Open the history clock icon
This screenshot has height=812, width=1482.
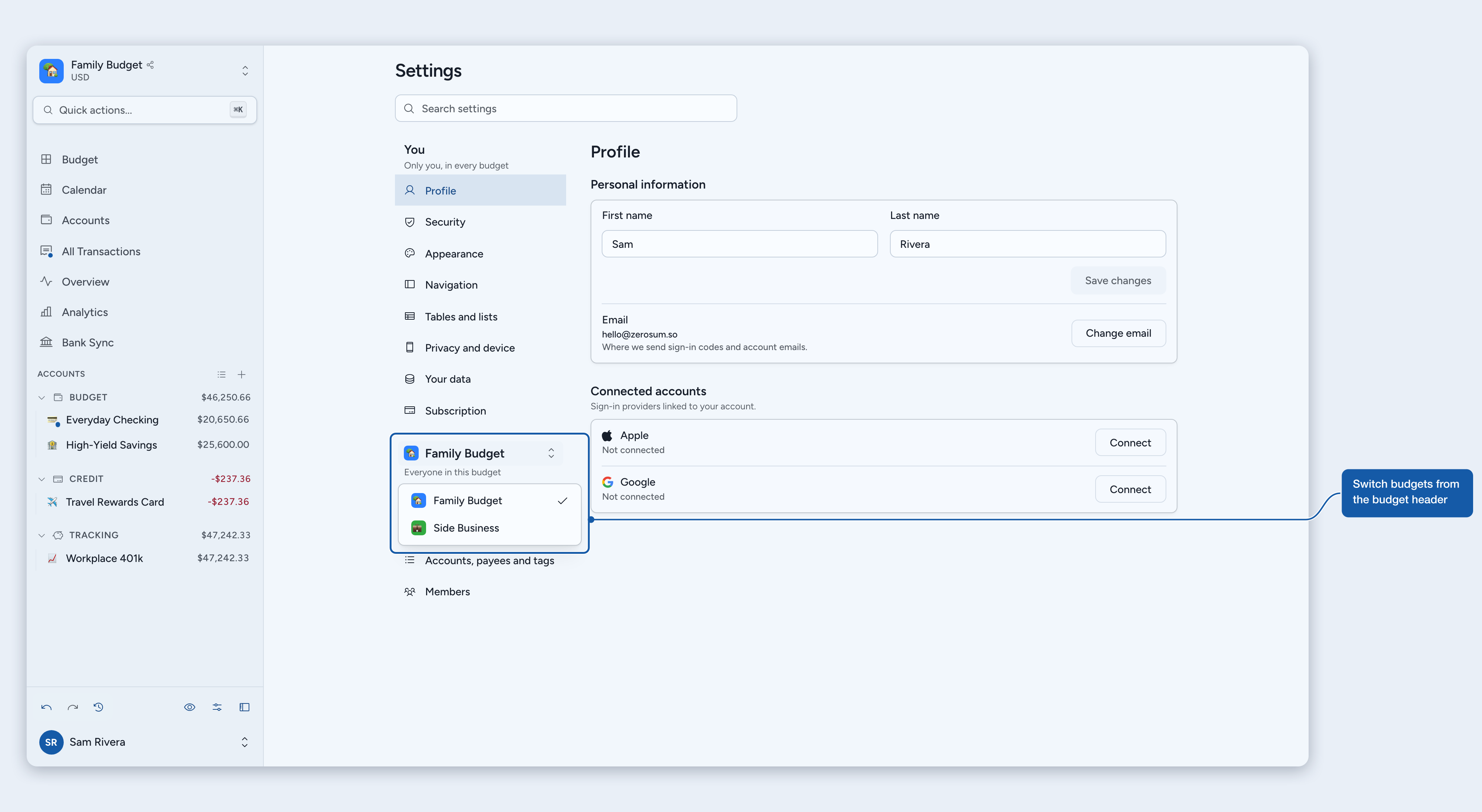tap(99, 707)
